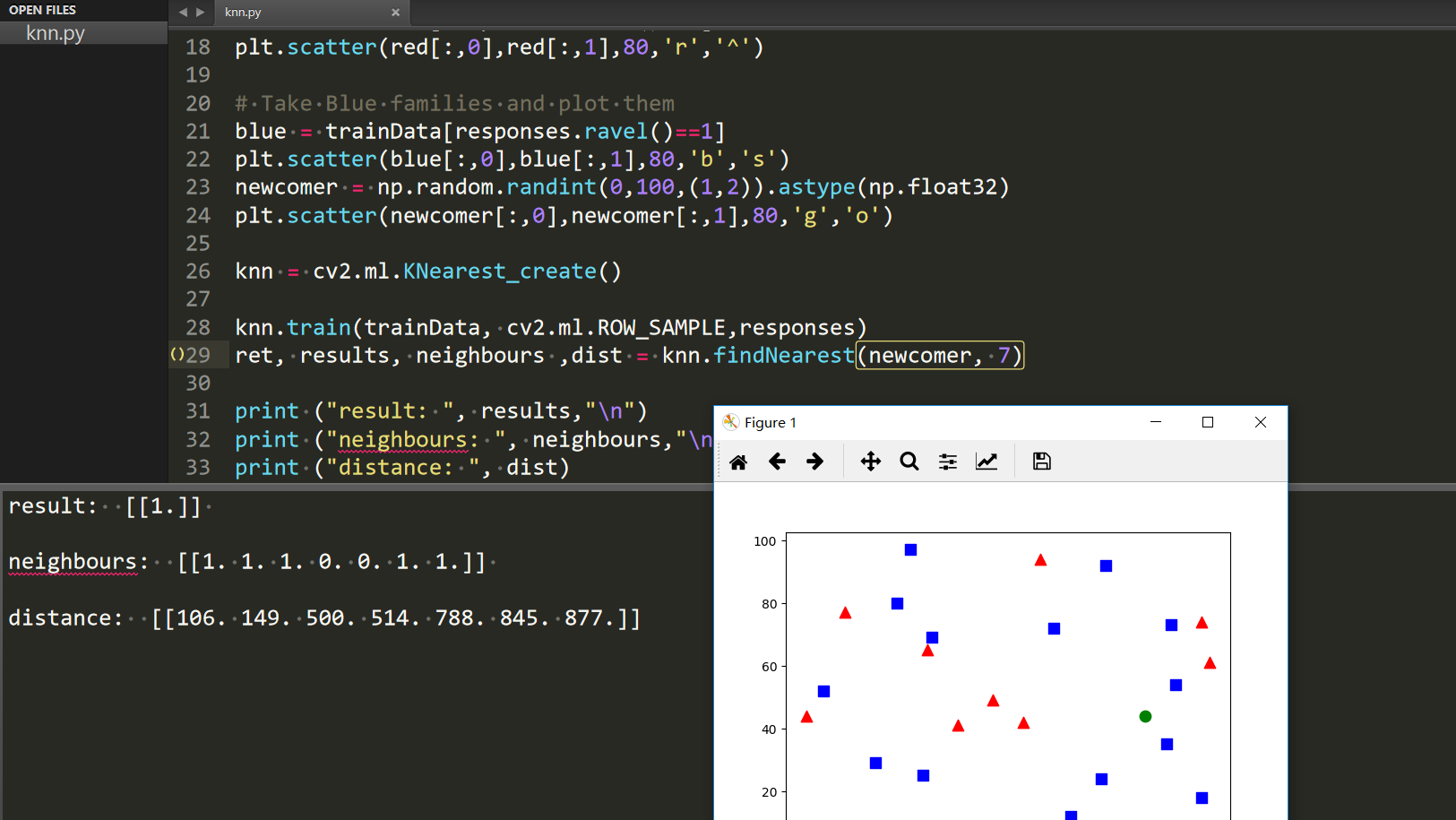Click the OPEN FILES sidebar header
1456x820 pixels.
pos(42,10)
